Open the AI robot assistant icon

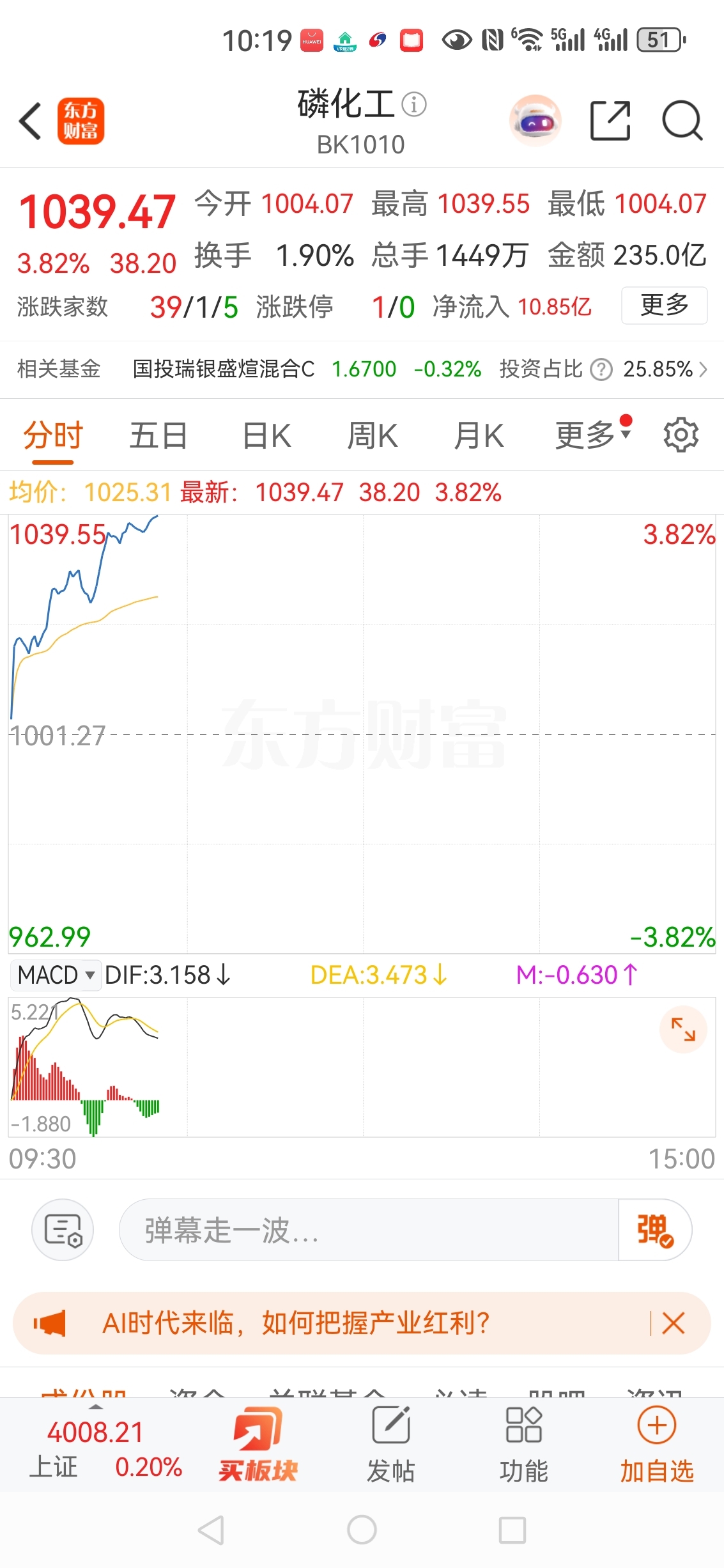pos(535,120)
